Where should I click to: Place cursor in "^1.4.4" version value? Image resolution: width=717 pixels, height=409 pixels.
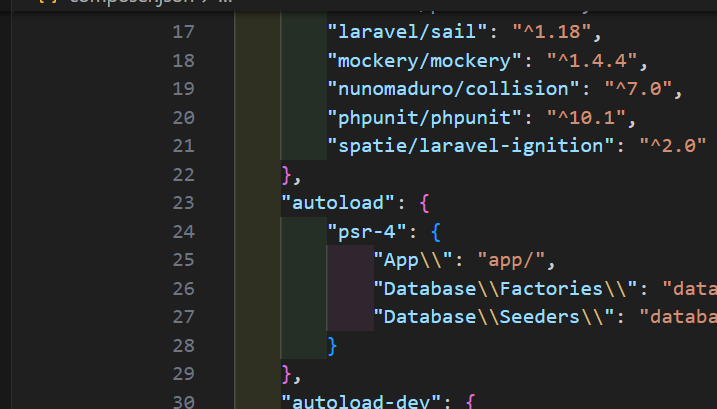click(x=592, y=61)
